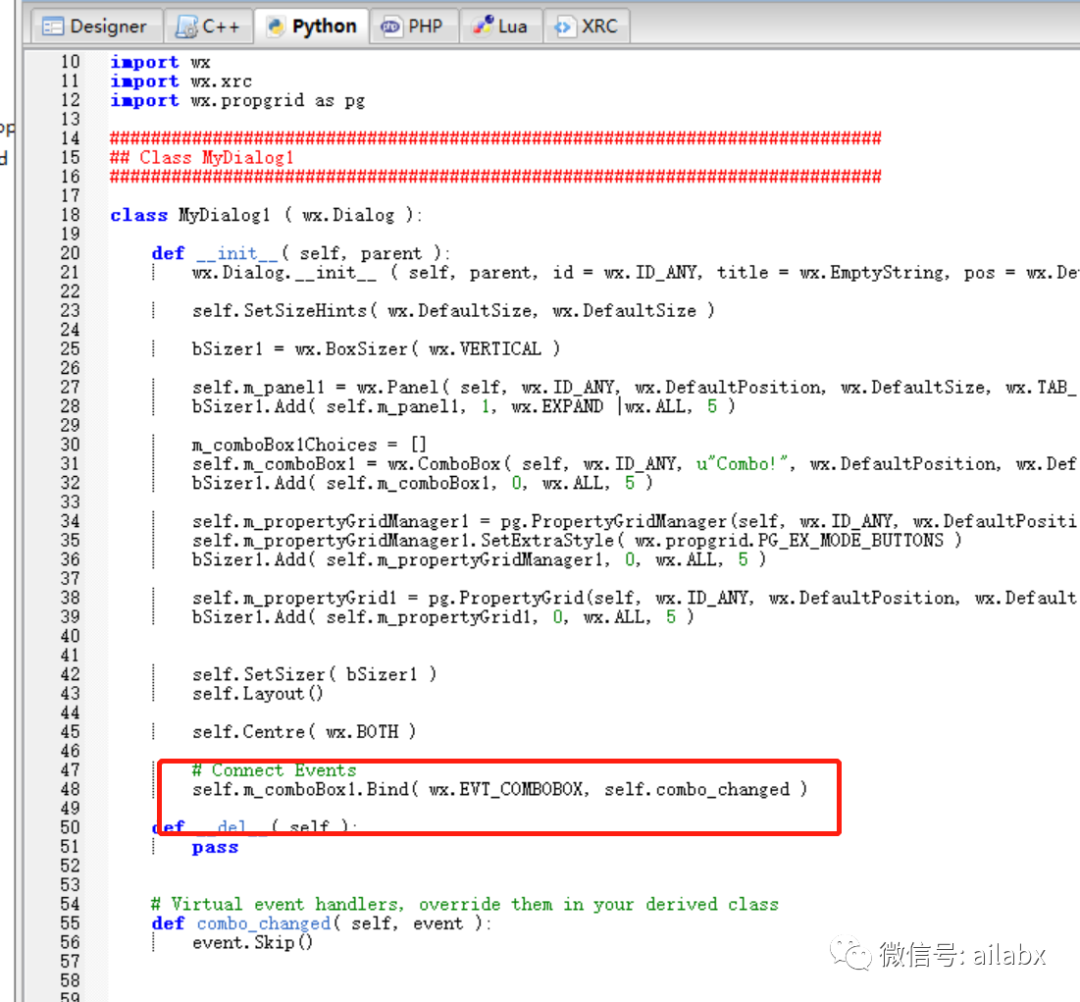The height and width of the screenshot is (1002, 1080).
Task: Click the PHP tab icon
Action: 391,27
